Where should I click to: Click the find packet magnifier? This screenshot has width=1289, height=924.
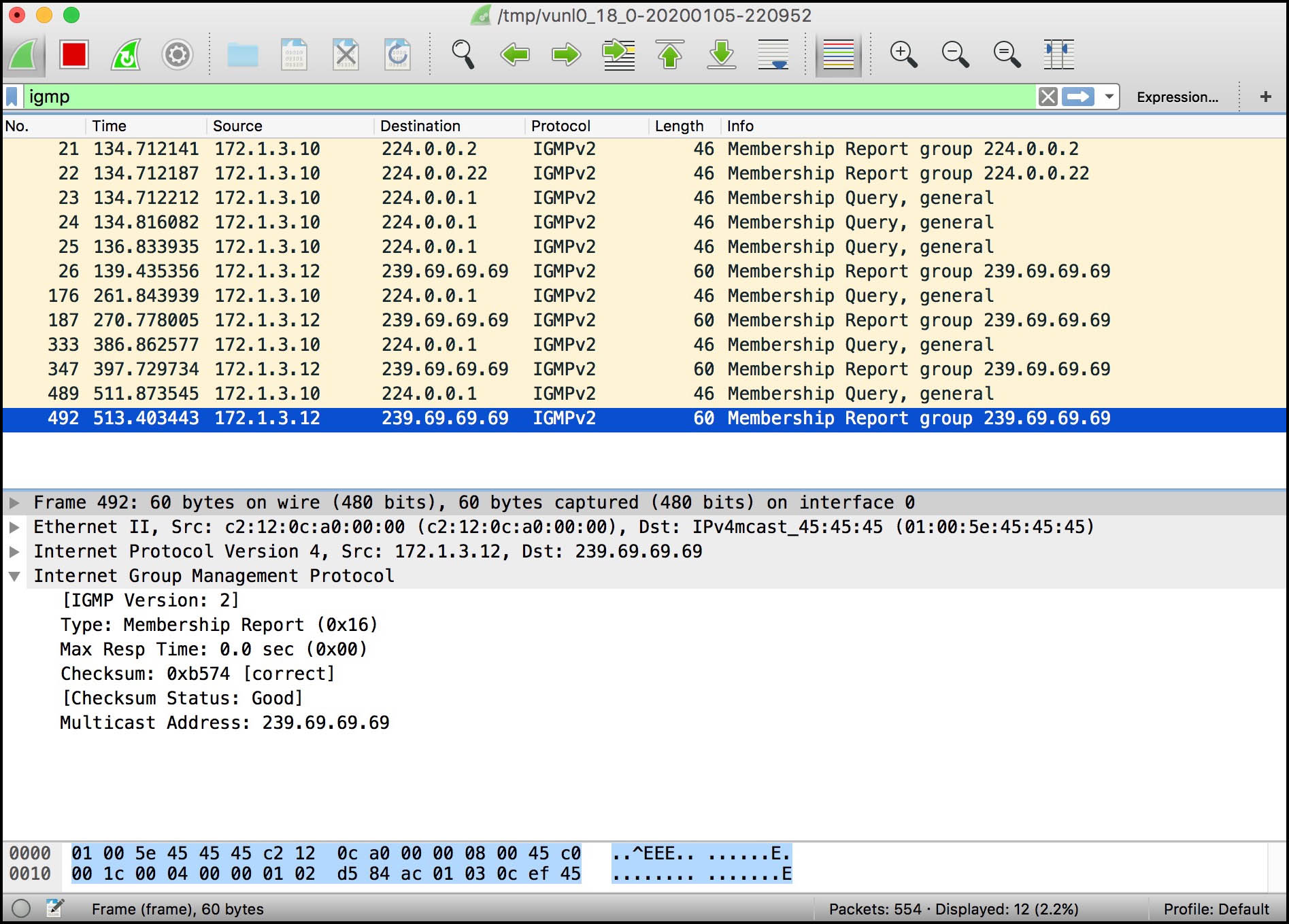463,54
